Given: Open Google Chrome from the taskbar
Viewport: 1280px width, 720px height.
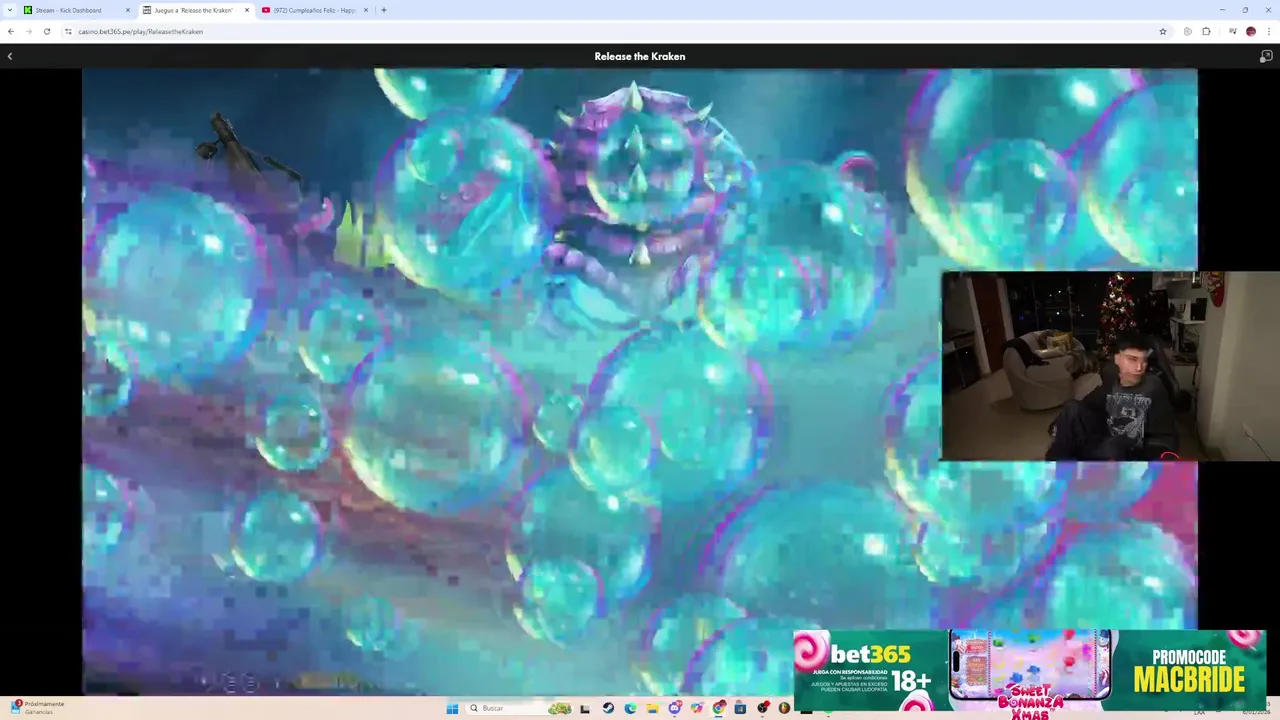Looking at the screenshot, I should (718, 708).
